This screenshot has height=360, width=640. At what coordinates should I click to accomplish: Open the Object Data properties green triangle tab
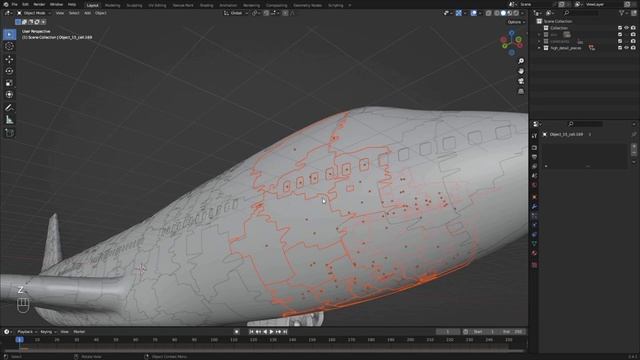tap(535, 244)
